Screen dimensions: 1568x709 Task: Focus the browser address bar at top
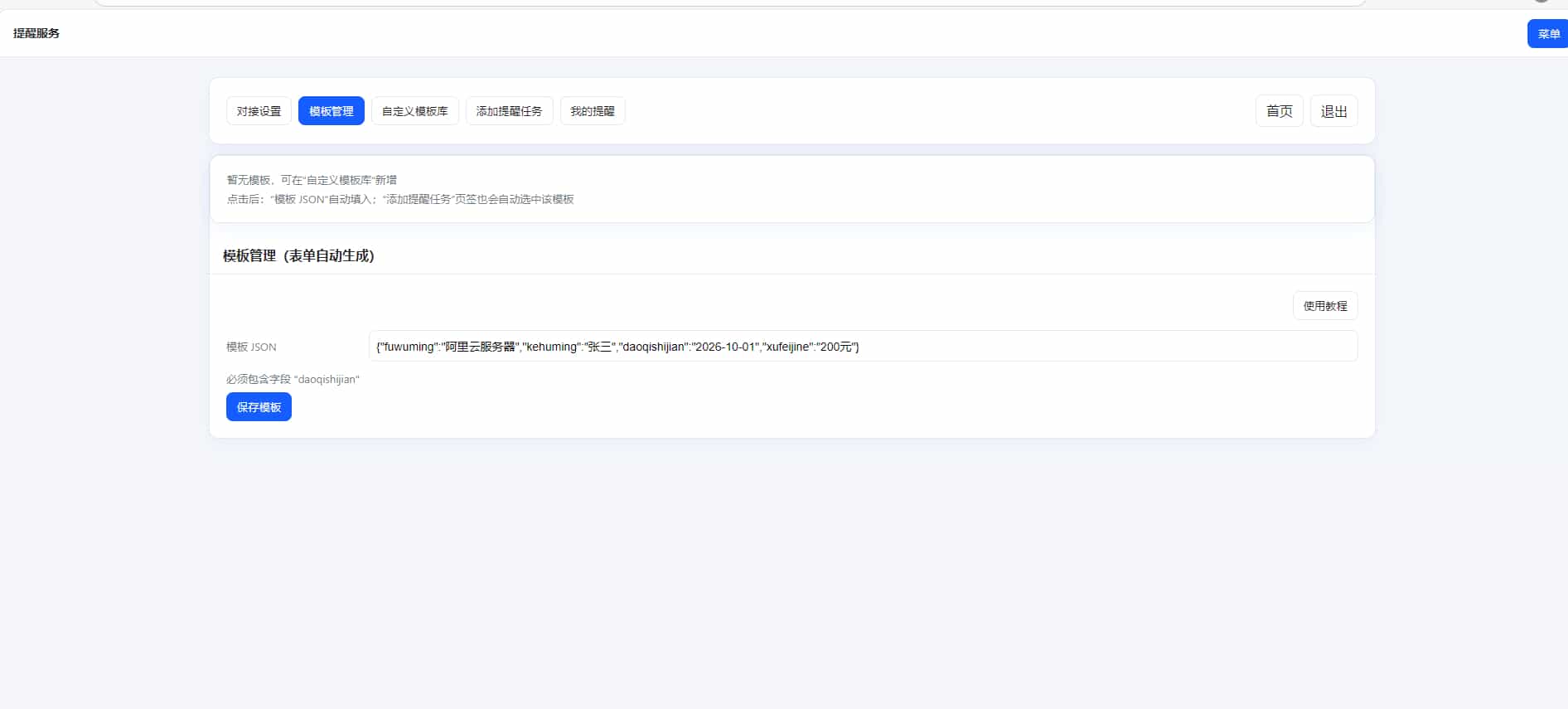tap(729, 2)
